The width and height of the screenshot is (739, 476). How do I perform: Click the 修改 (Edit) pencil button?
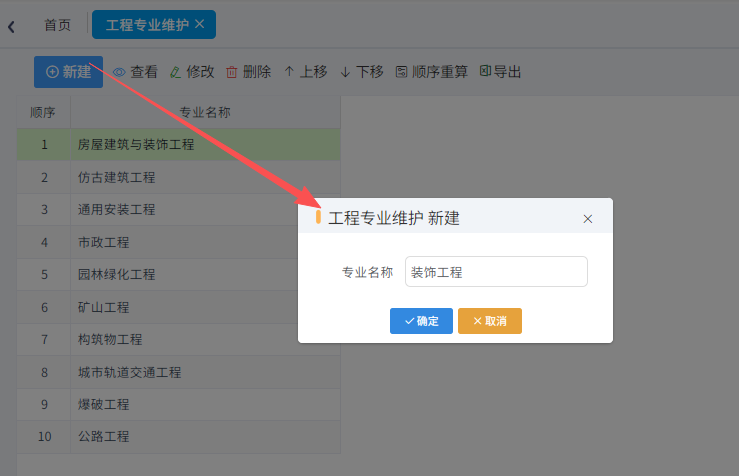pyautogui.click(x=192, y=72)
